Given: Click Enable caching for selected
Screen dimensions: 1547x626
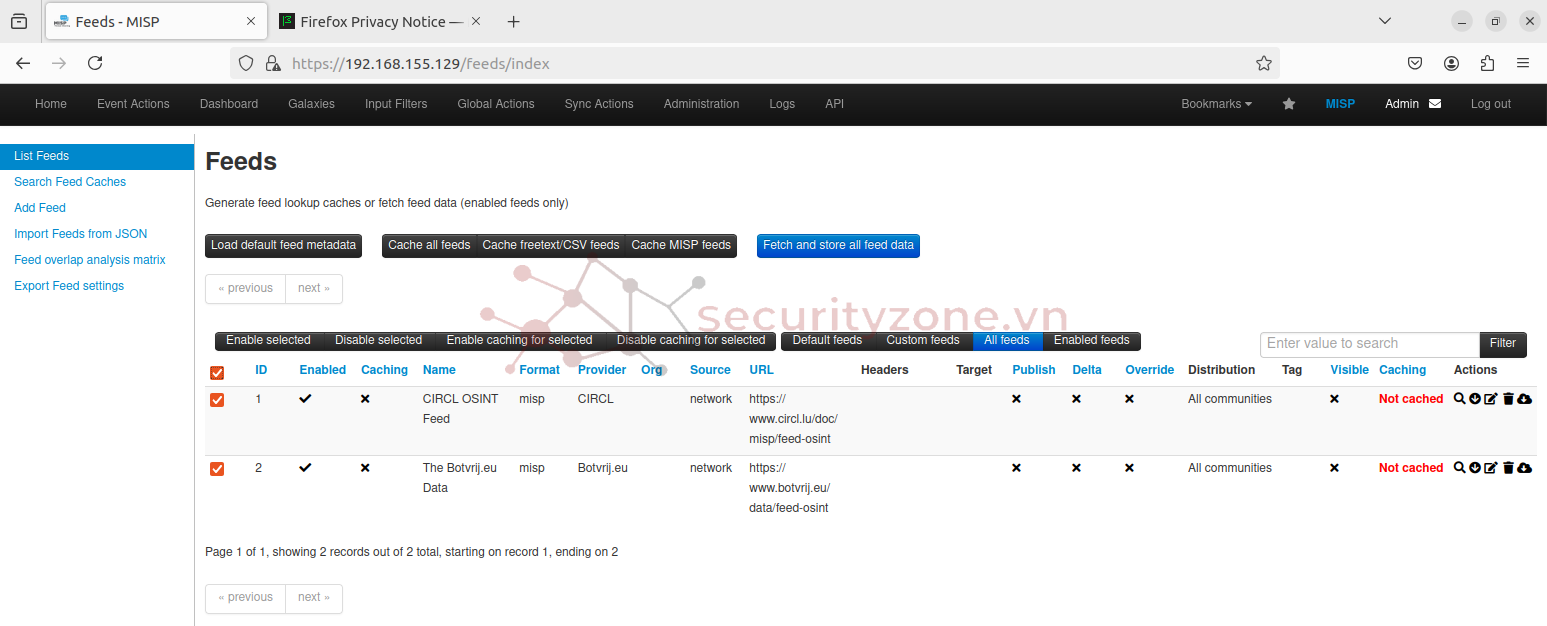Looking at the screenshot, I should pyautogui.click(x=519, y=341).
